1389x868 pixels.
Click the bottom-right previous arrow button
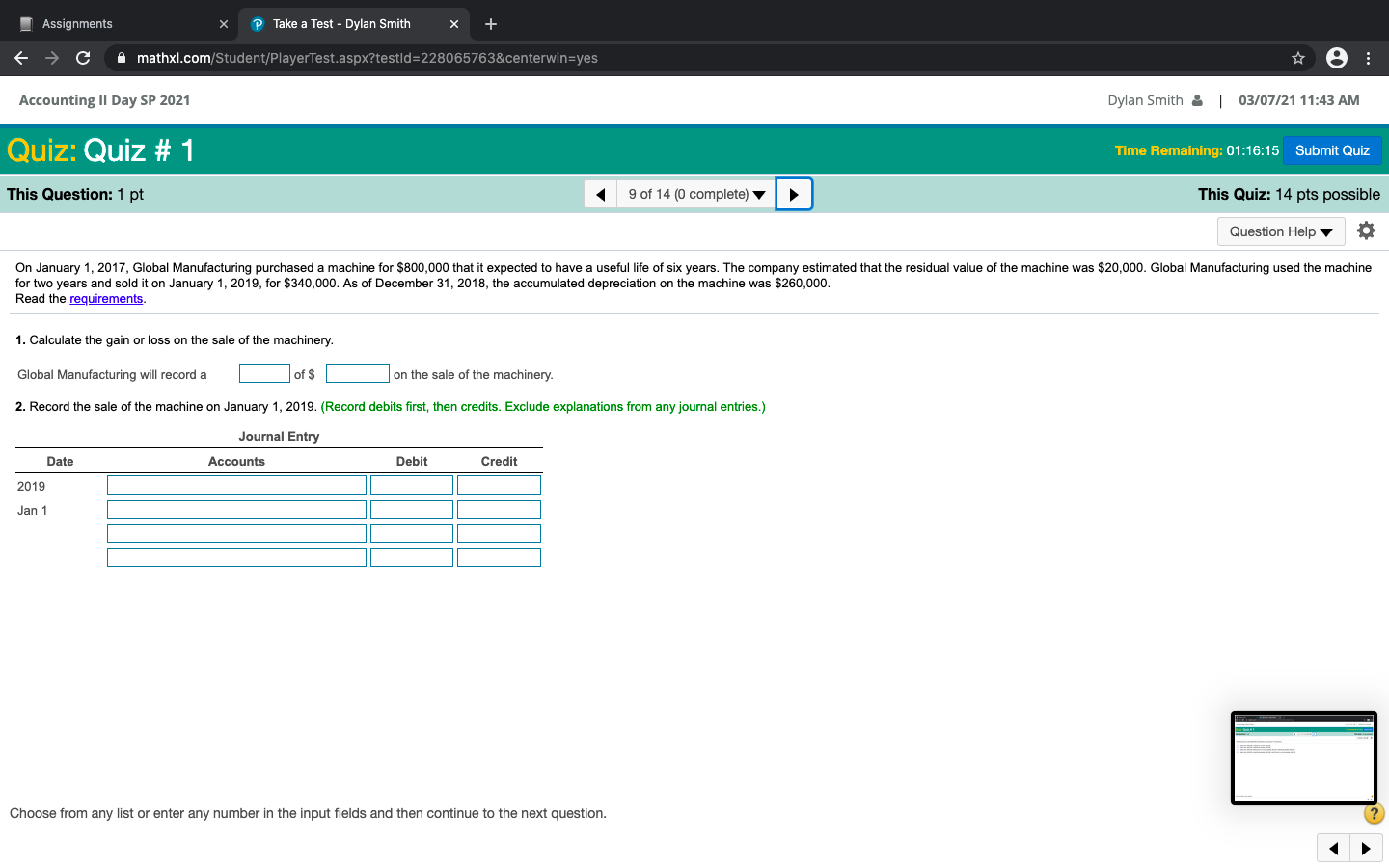click(1333, 849)
